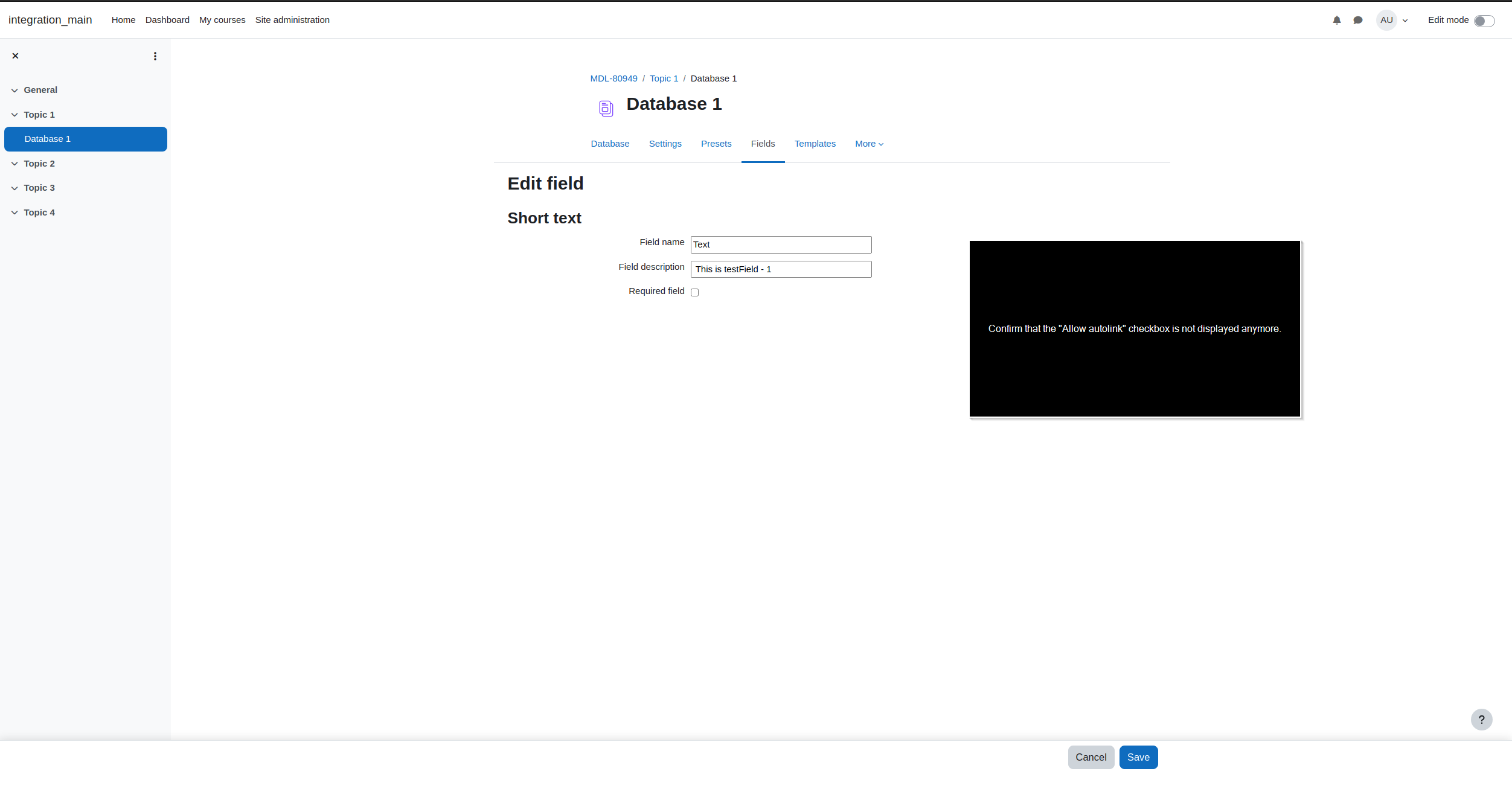Go to Home in top navigation
The height and width of the screenshot is (786, 1512).
pyautogui.click(x=123, y=20)
